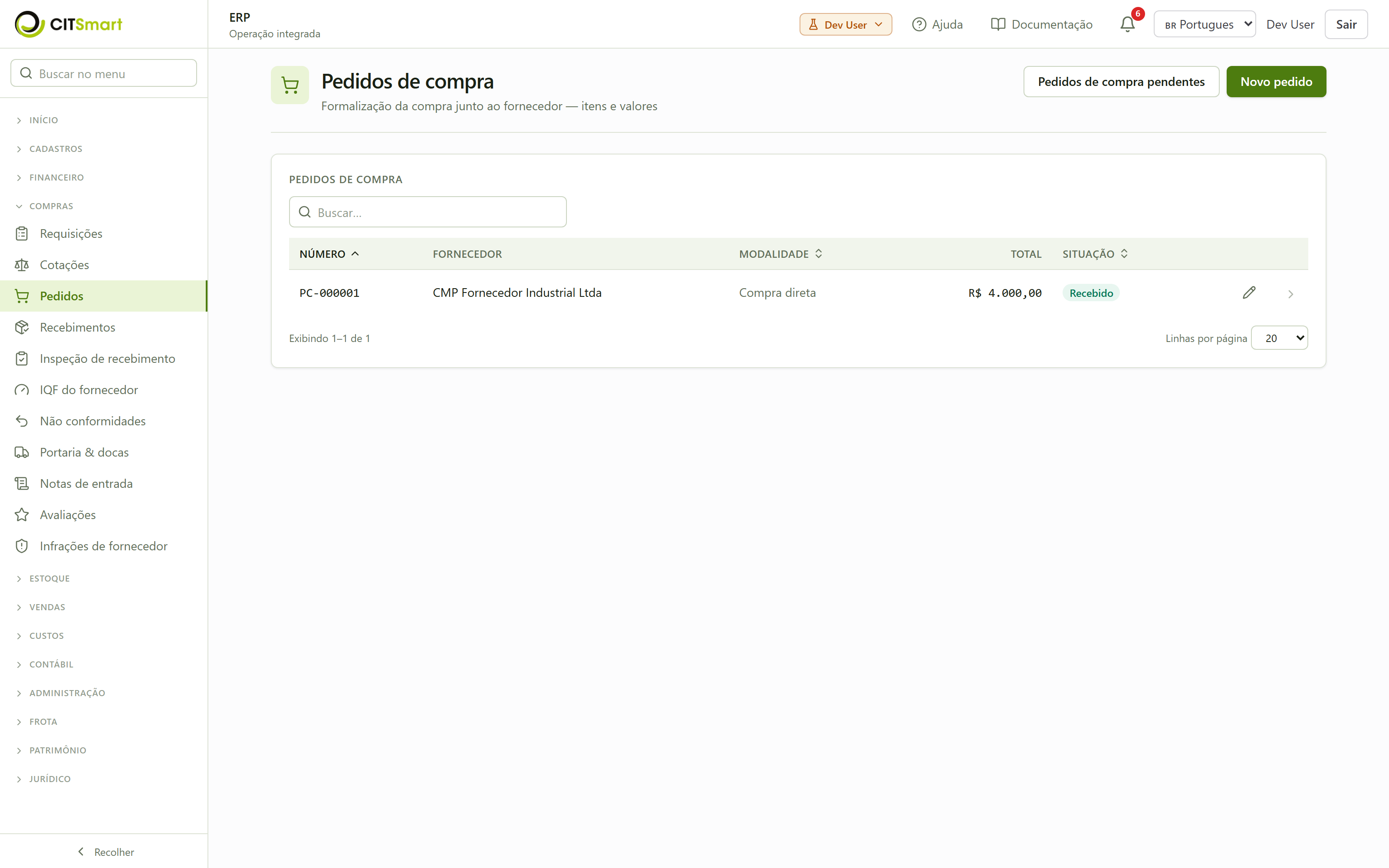Click the magnifier icon in table search

pos(305,212)
